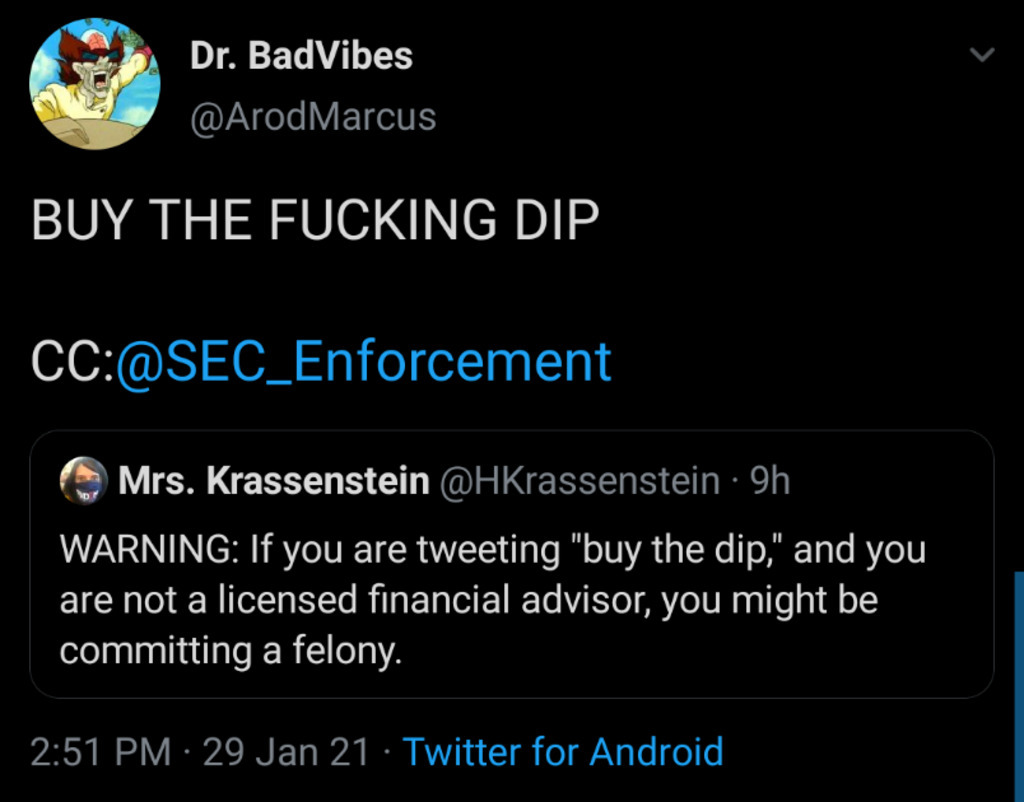The height and width of the screenshot is (802, 1024).
Task: Open the Mrs. Krassenstein name in quoted tweet
Action: (x=273, y=482)
